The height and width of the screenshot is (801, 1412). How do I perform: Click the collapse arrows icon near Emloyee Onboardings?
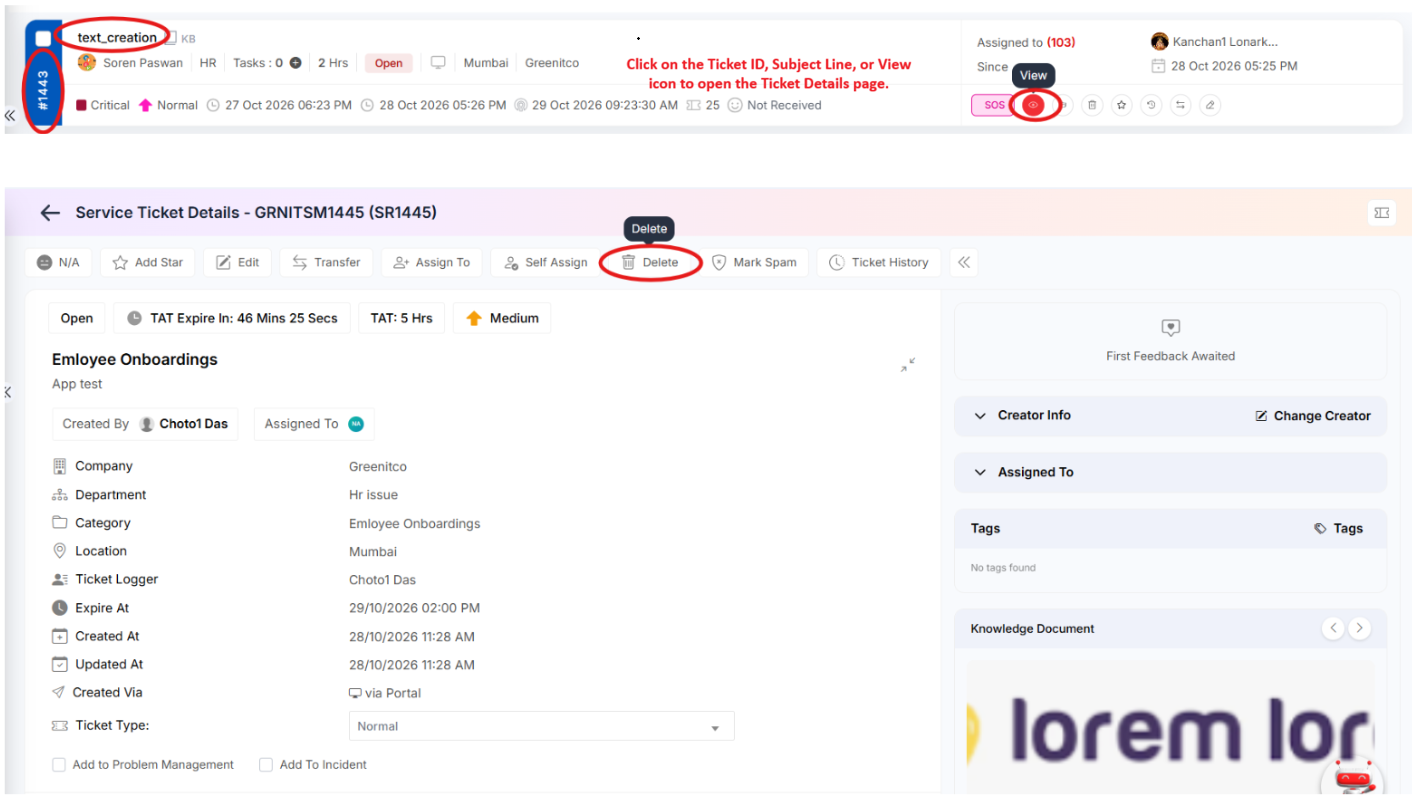tap(907, 365)
